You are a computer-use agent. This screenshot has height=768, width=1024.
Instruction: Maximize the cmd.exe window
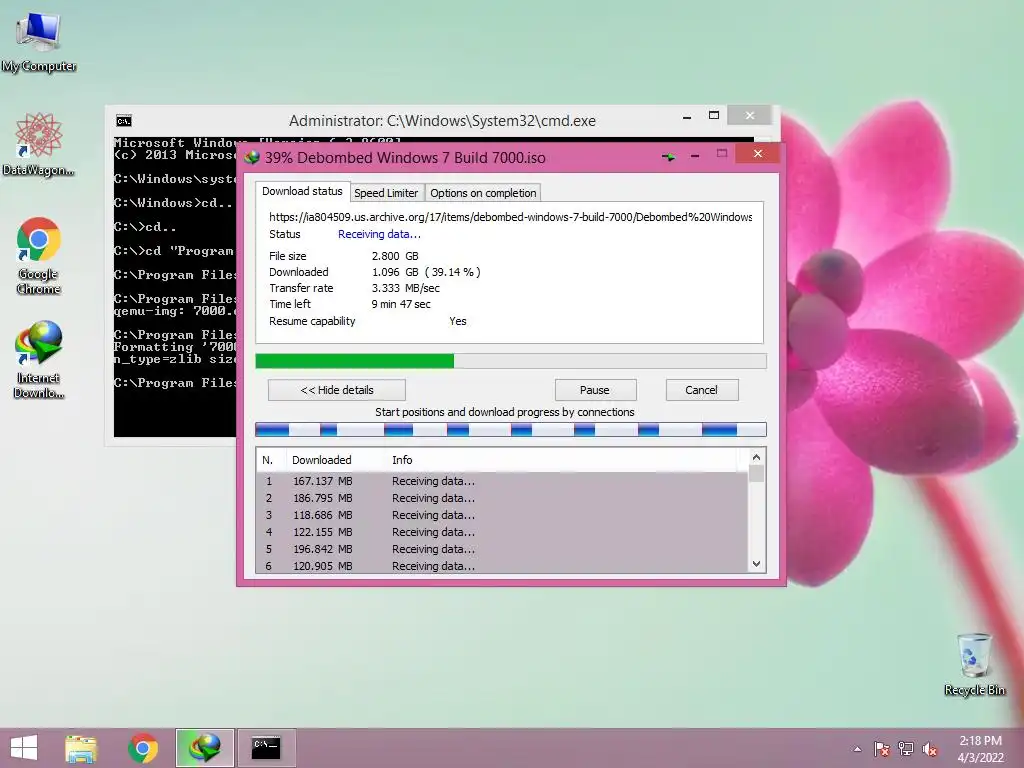click(714, 116)
